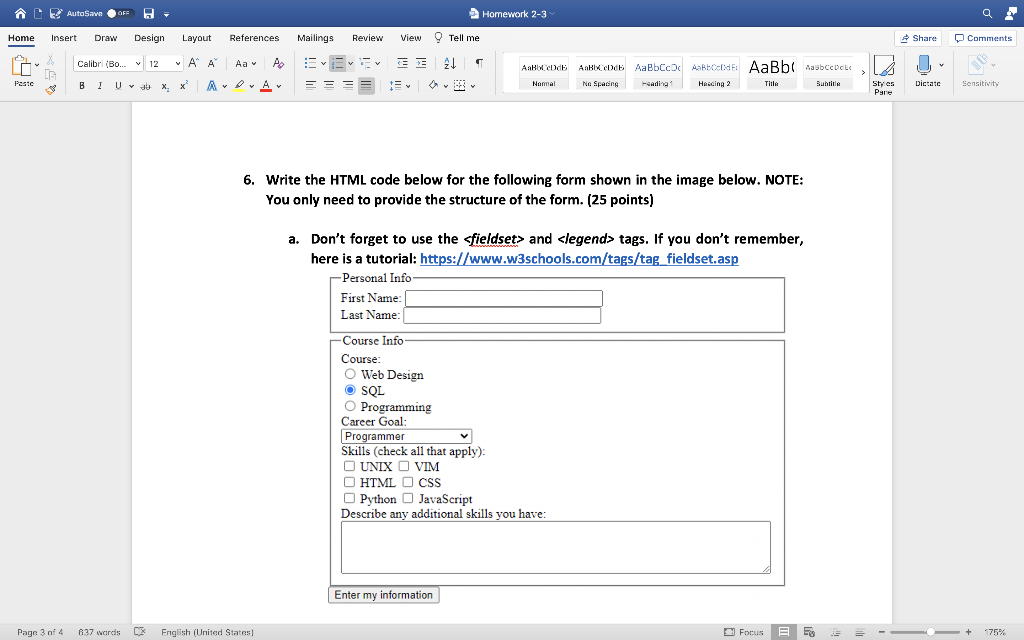Select the SQL radio button in the form
The image size is (1024, 640).
[350, 390]
